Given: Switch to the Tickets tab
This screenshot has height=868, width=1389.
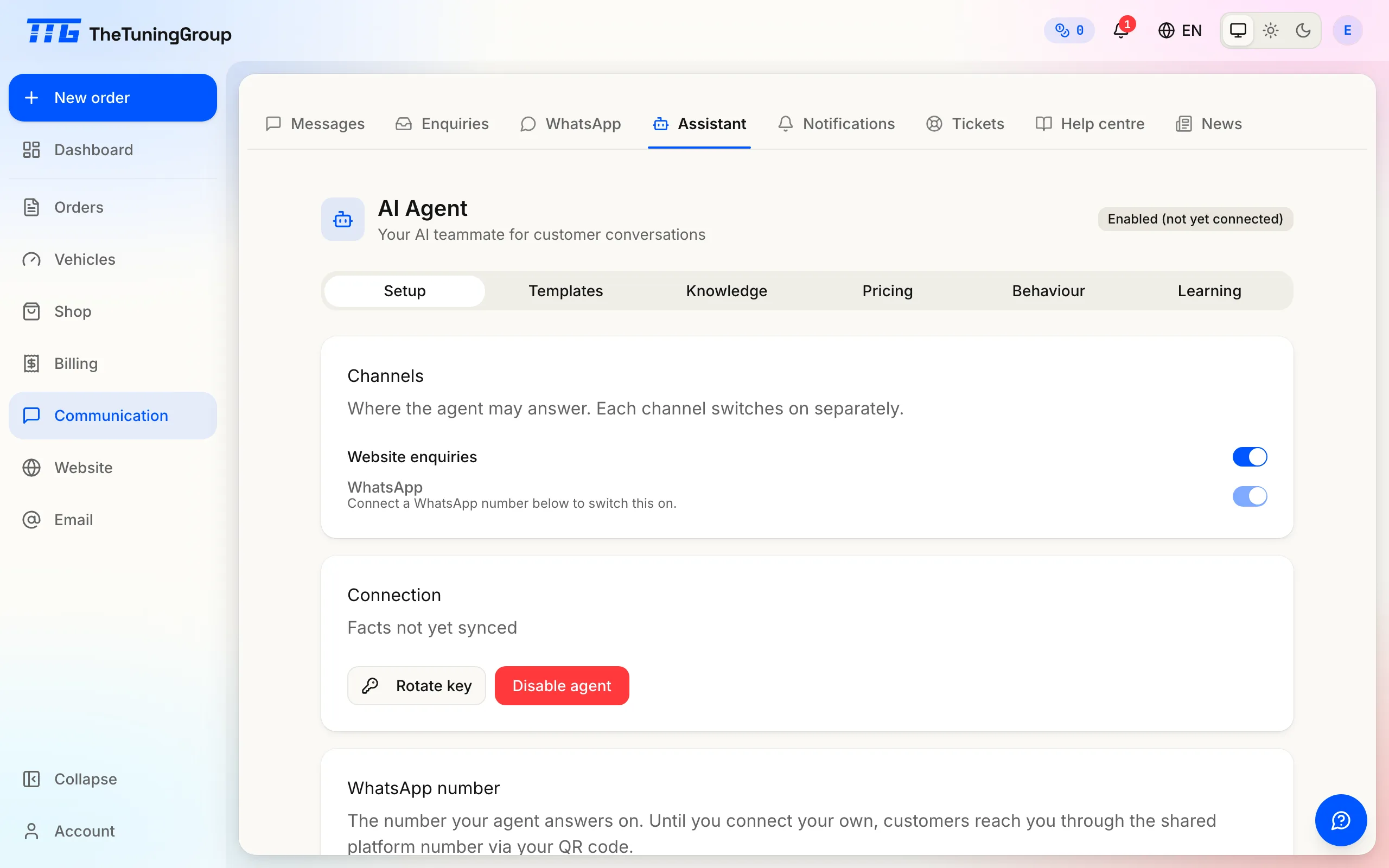Looking at the screenshot, I should pyautogui.click(x=965, y=124).
